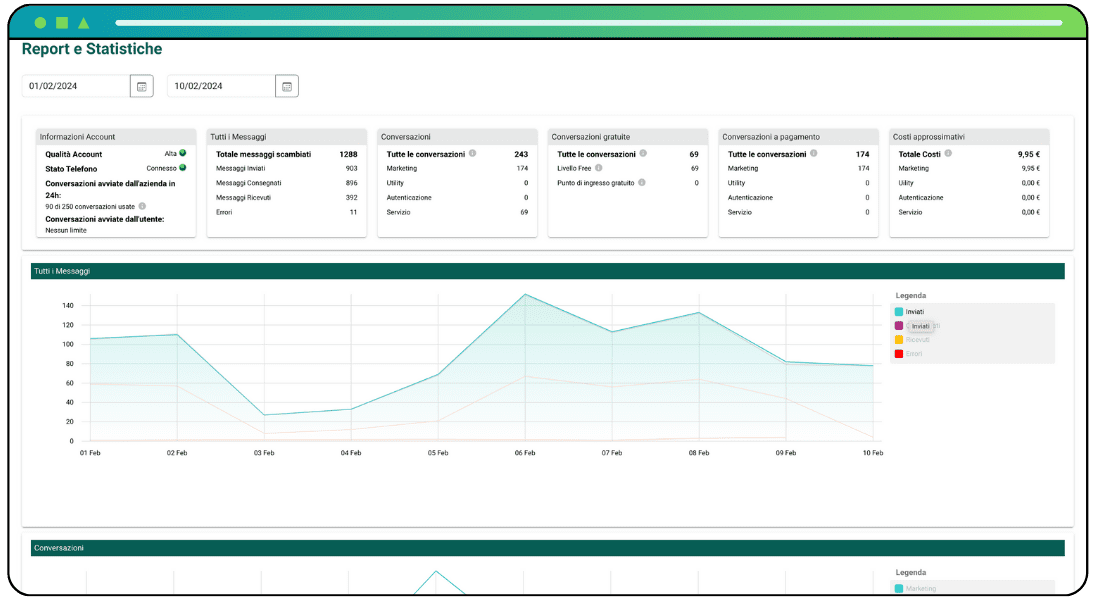Click the 'Messaggi Ricevuti' row
The image size is (1100, 600).
[286, 198]
